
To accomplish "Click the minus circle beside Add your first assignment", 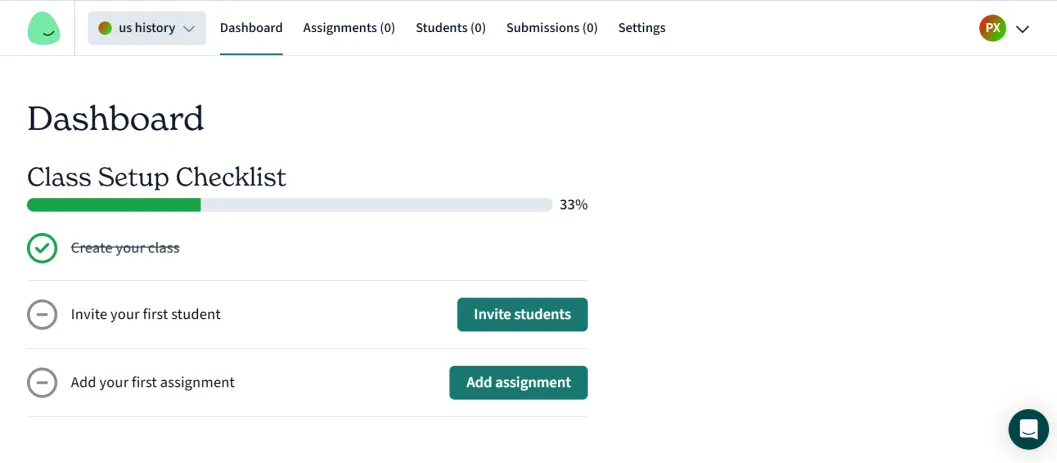I will 42,383.
